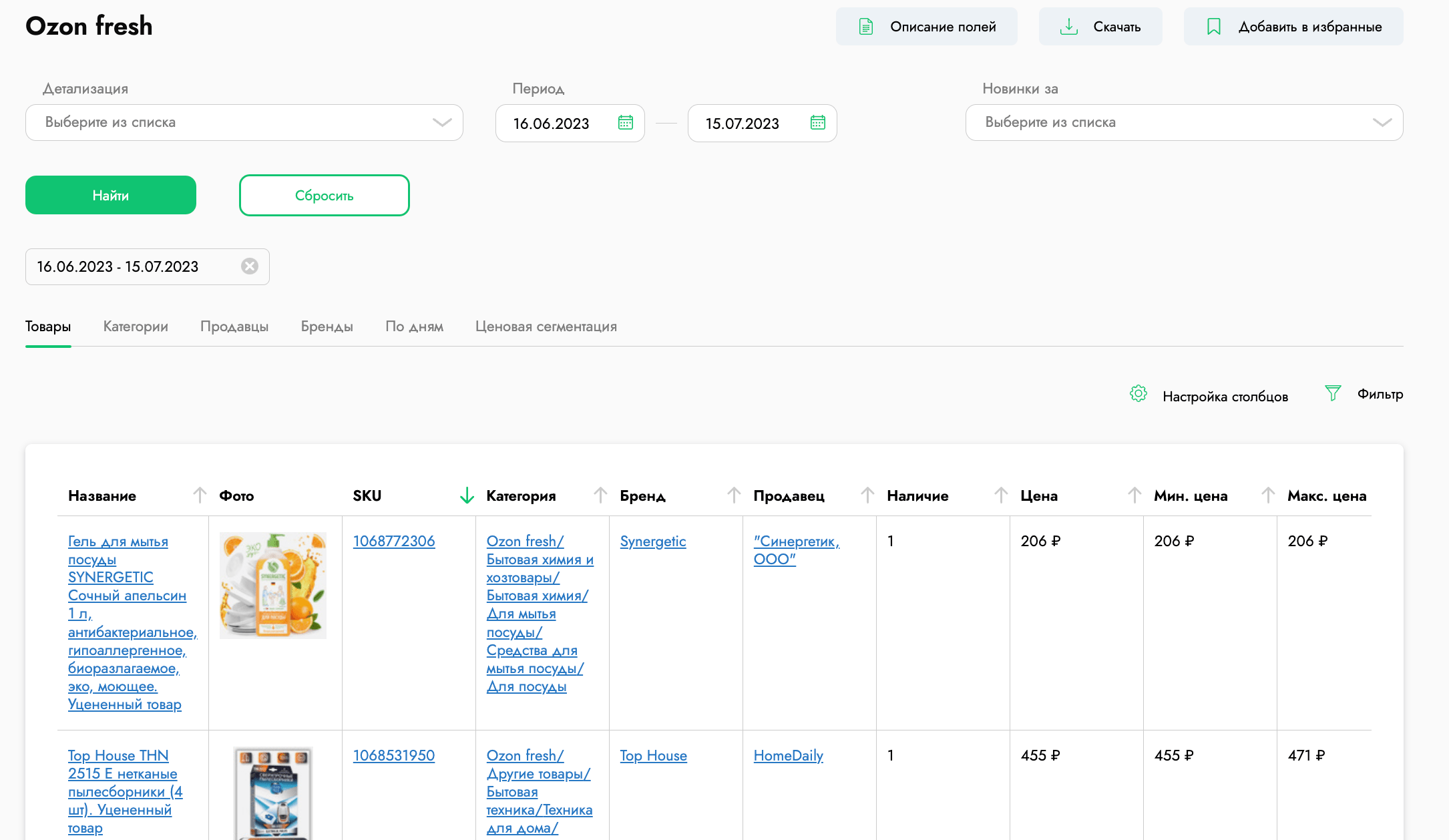Click the bookmark icon in Добавить в избранные
This screenshot has height=840, width=1449.
1214,27
